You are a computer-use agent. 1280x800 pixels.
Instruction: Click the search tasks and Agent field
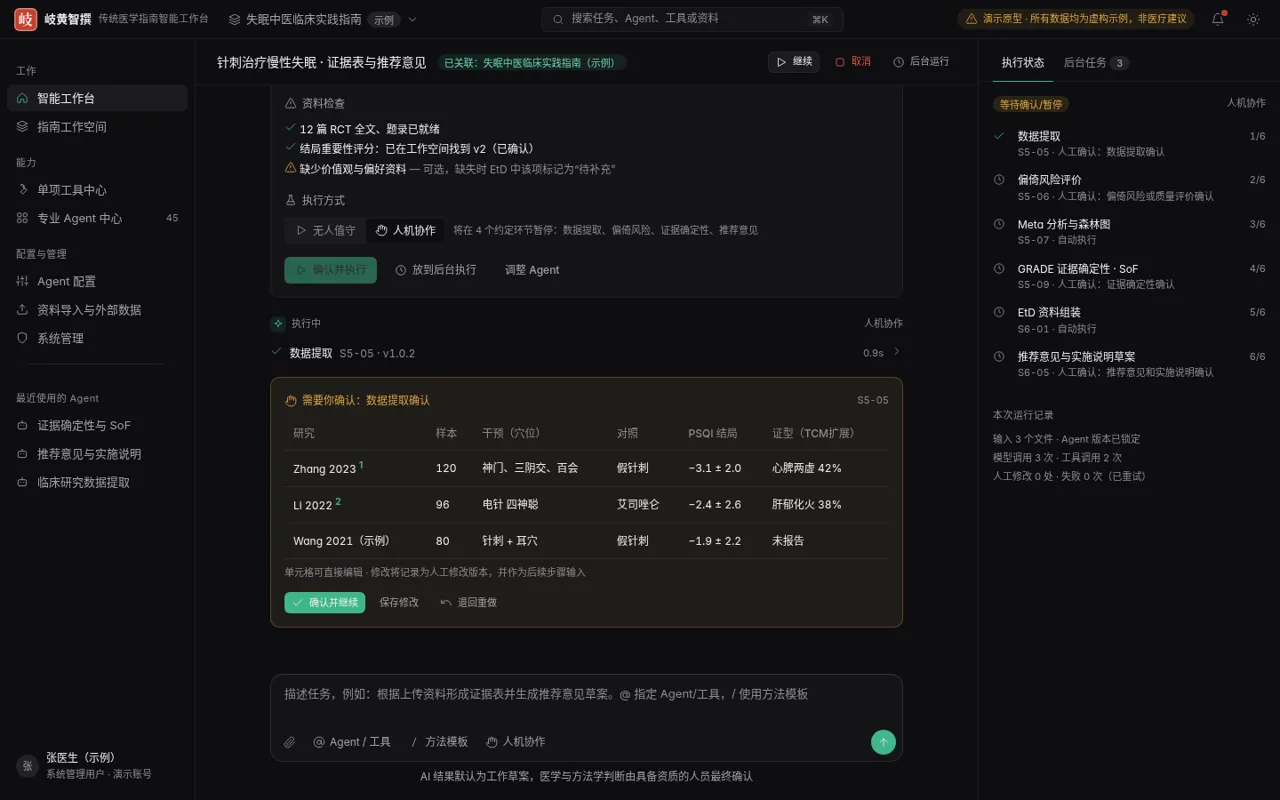coord(692,19)
